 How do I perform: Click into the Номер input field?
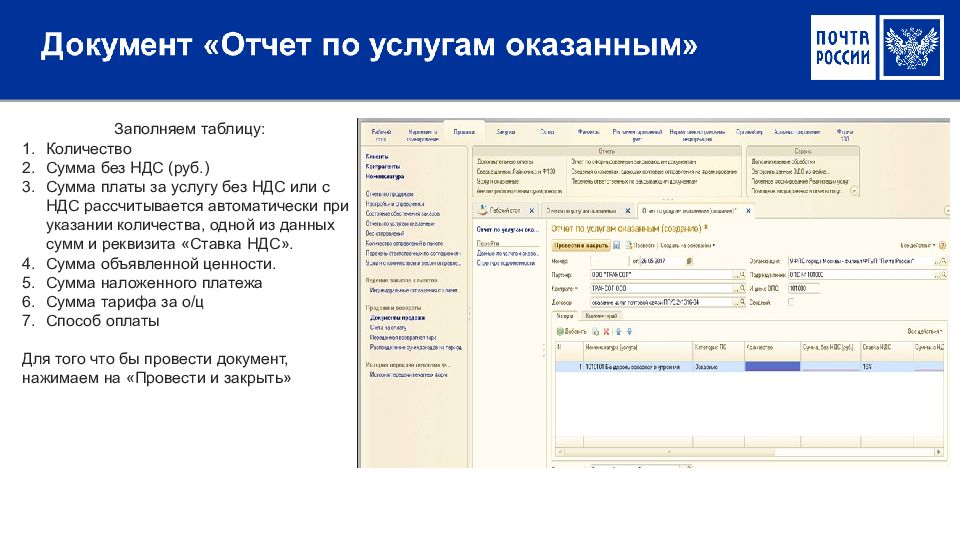pyautogui.click(x=610, y=261)
